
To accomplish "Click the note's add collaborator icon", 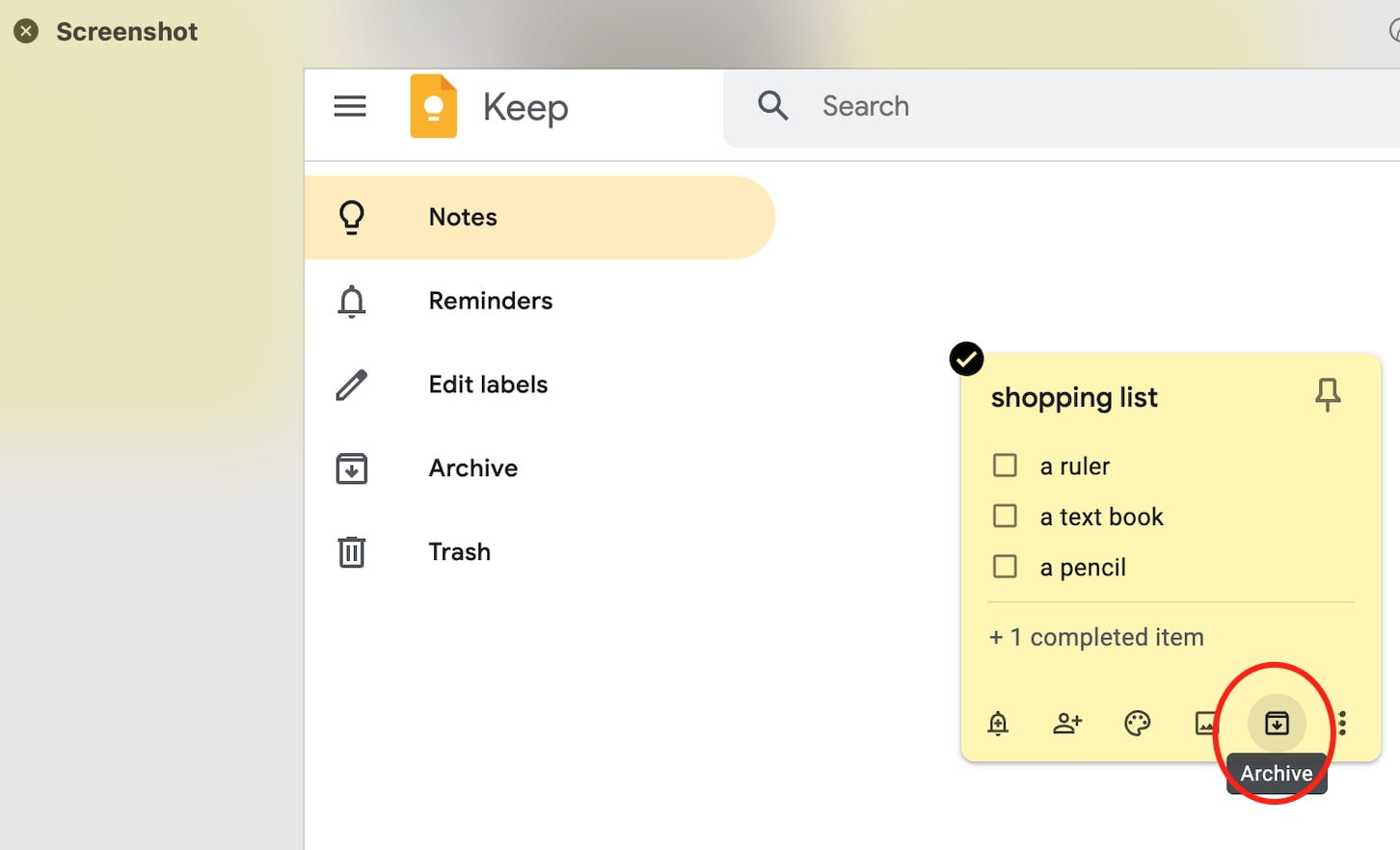I will [1067, 723].
